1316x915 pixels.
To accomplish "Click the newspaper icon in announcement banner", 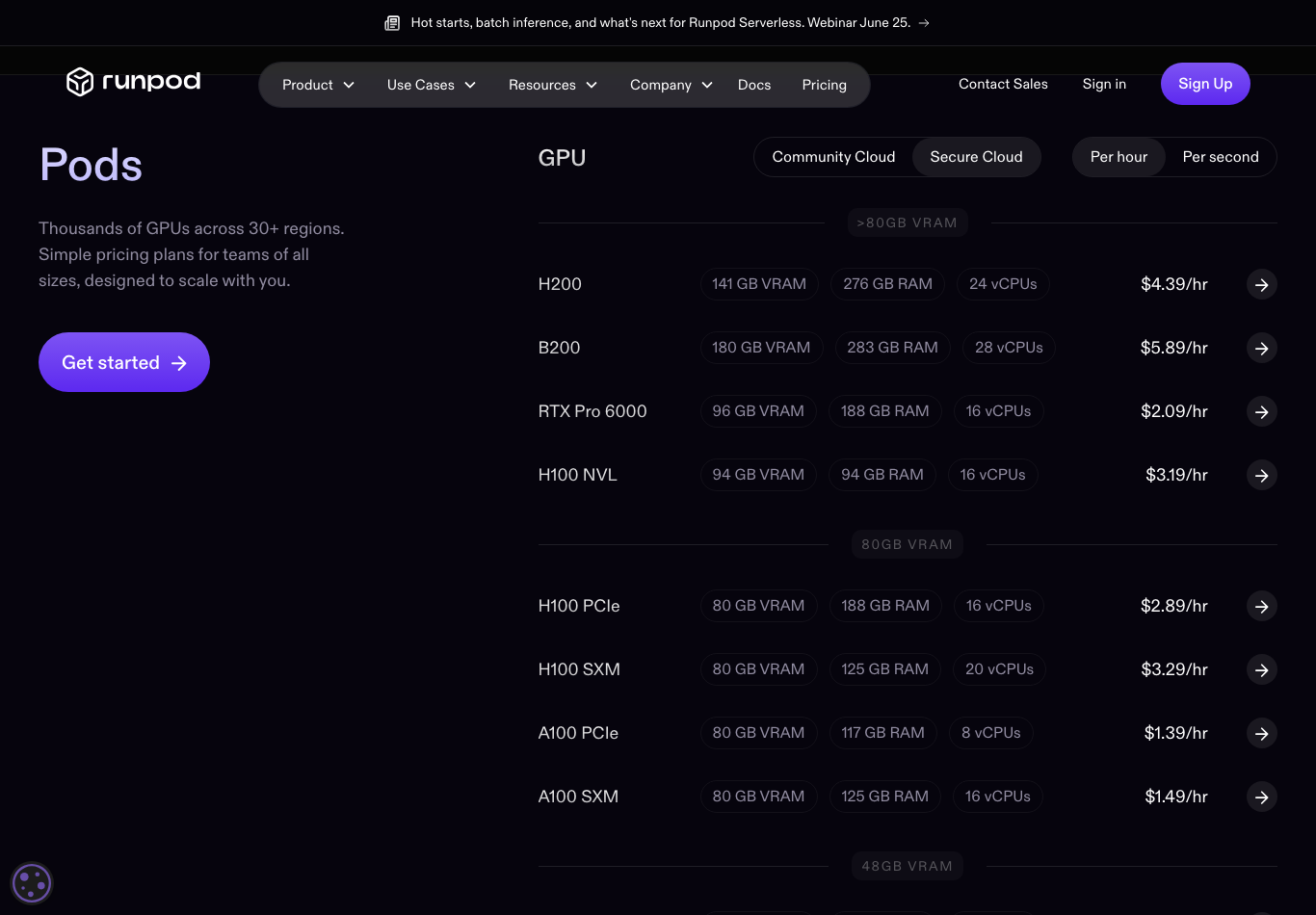I will pos(392,23).
